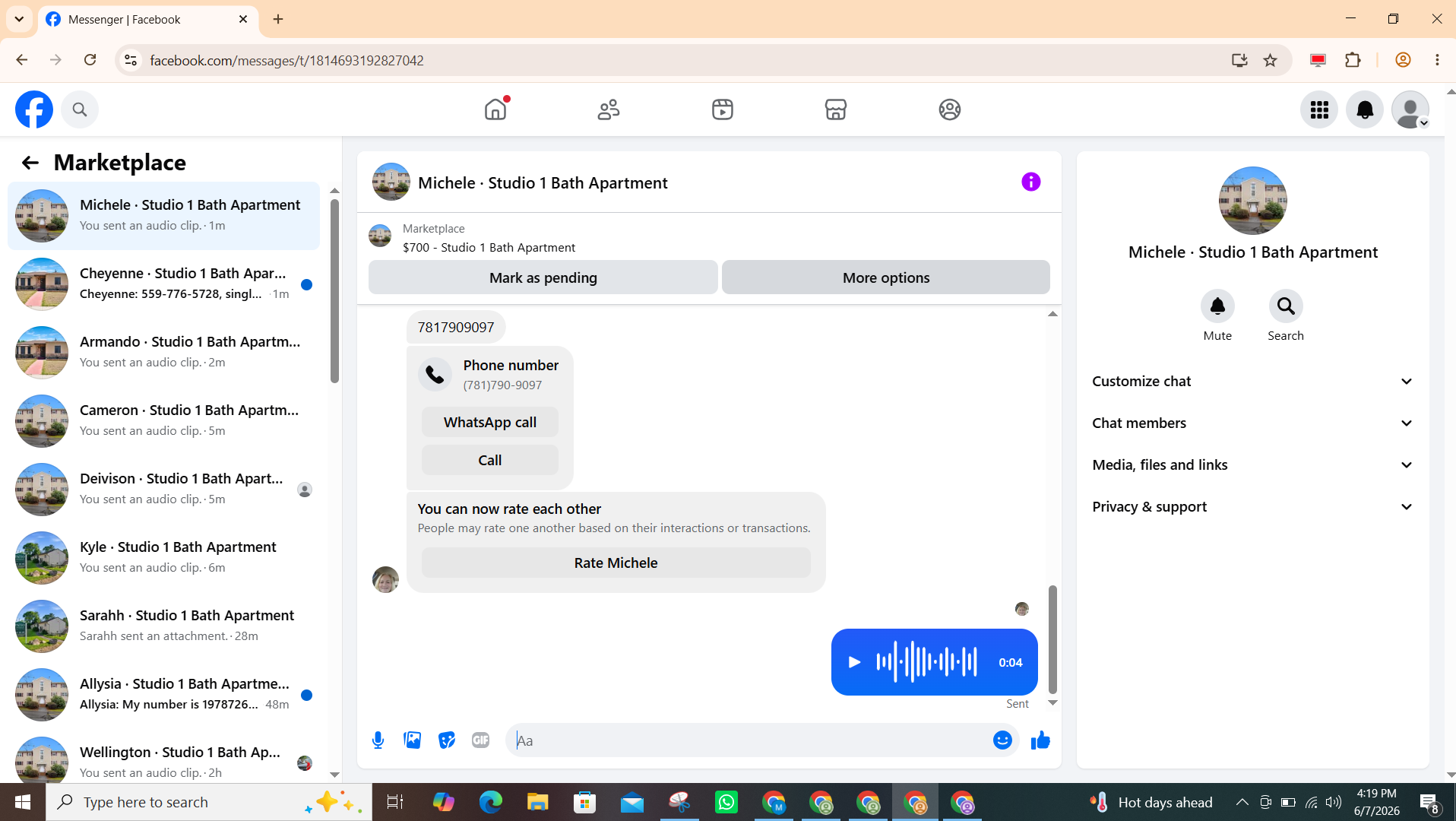Open Deivison conversation in list
The image size is (1456, 821).
[163, 490]
